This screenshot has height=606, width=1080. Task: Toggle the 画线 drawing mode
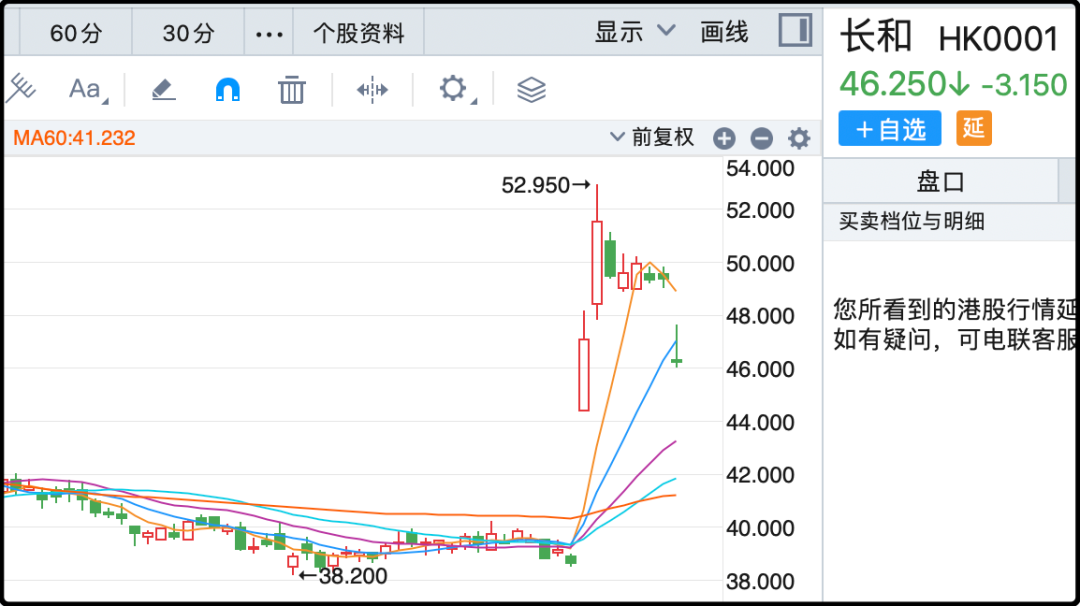pos(724,32)
